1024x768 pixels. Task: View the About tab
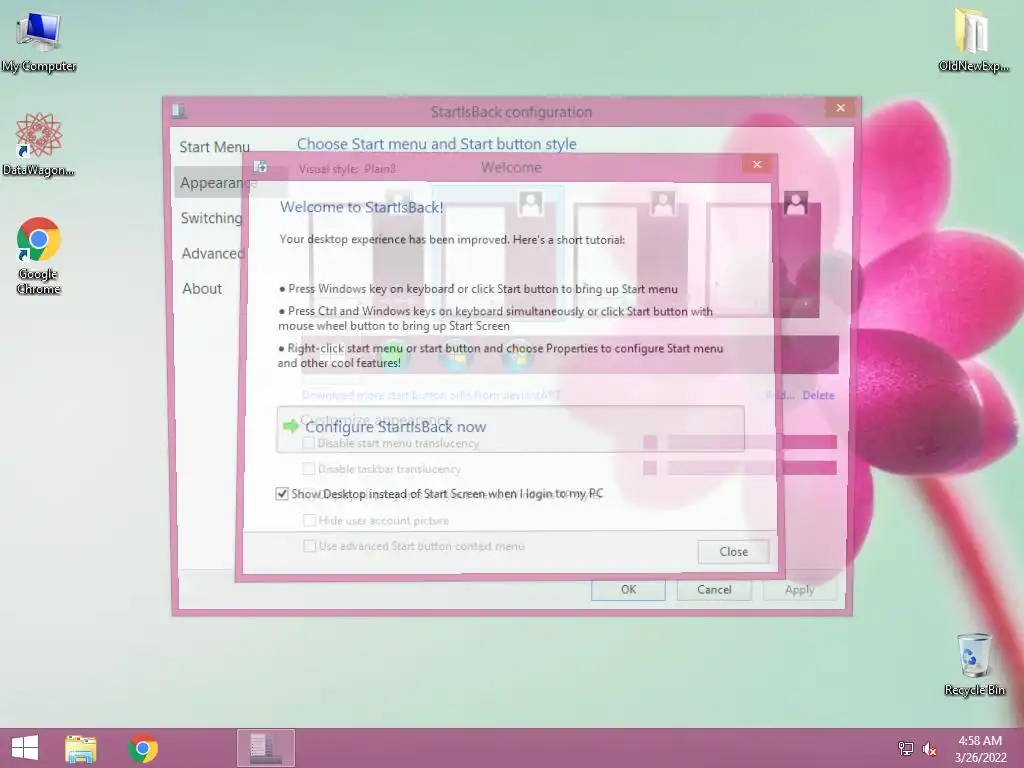click(x=202, y=289)
